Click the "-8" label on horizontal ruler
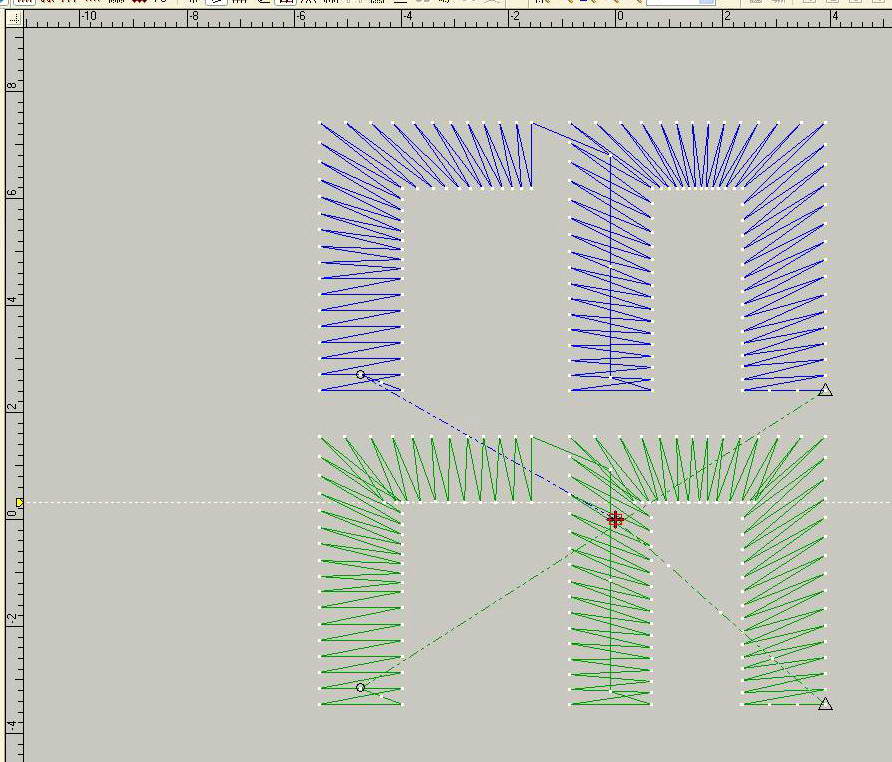 194,17
